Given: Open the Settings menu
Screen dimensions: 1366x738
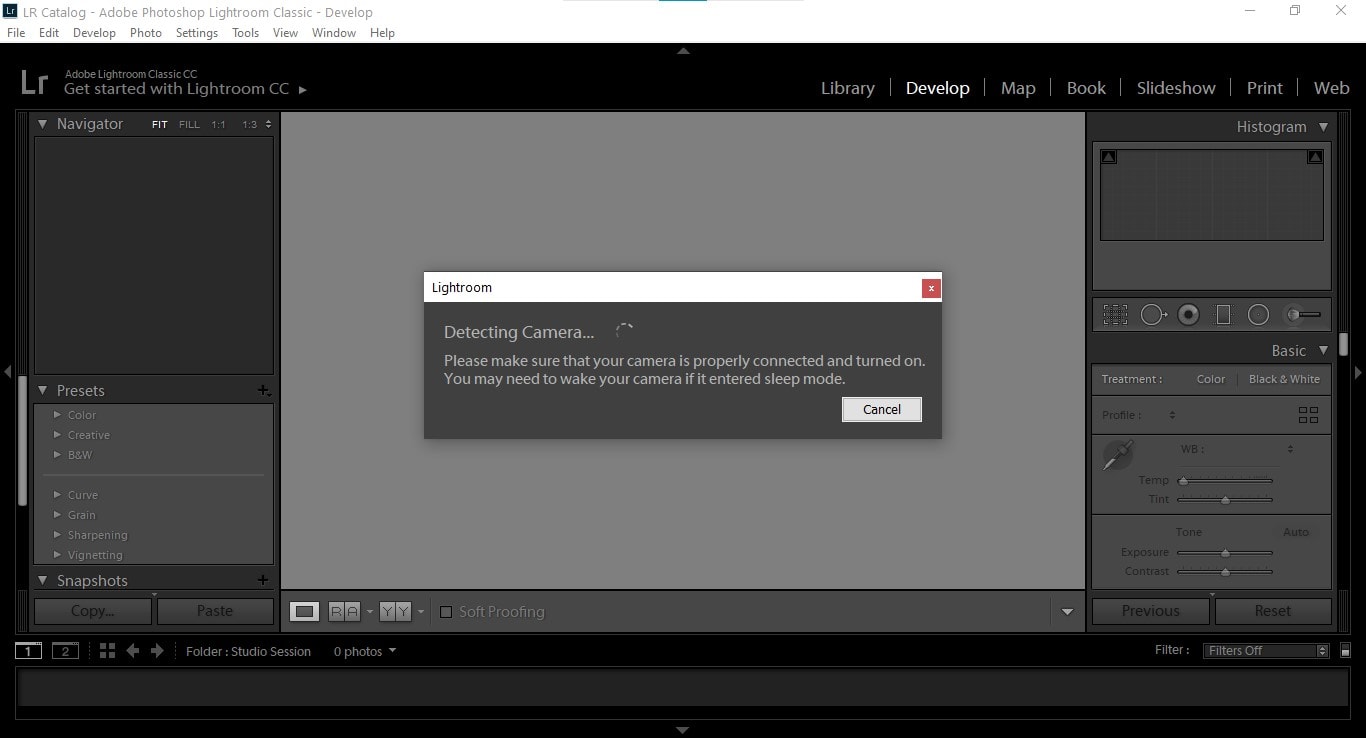Looking at the screenshot, I should [x=197, y=32].
